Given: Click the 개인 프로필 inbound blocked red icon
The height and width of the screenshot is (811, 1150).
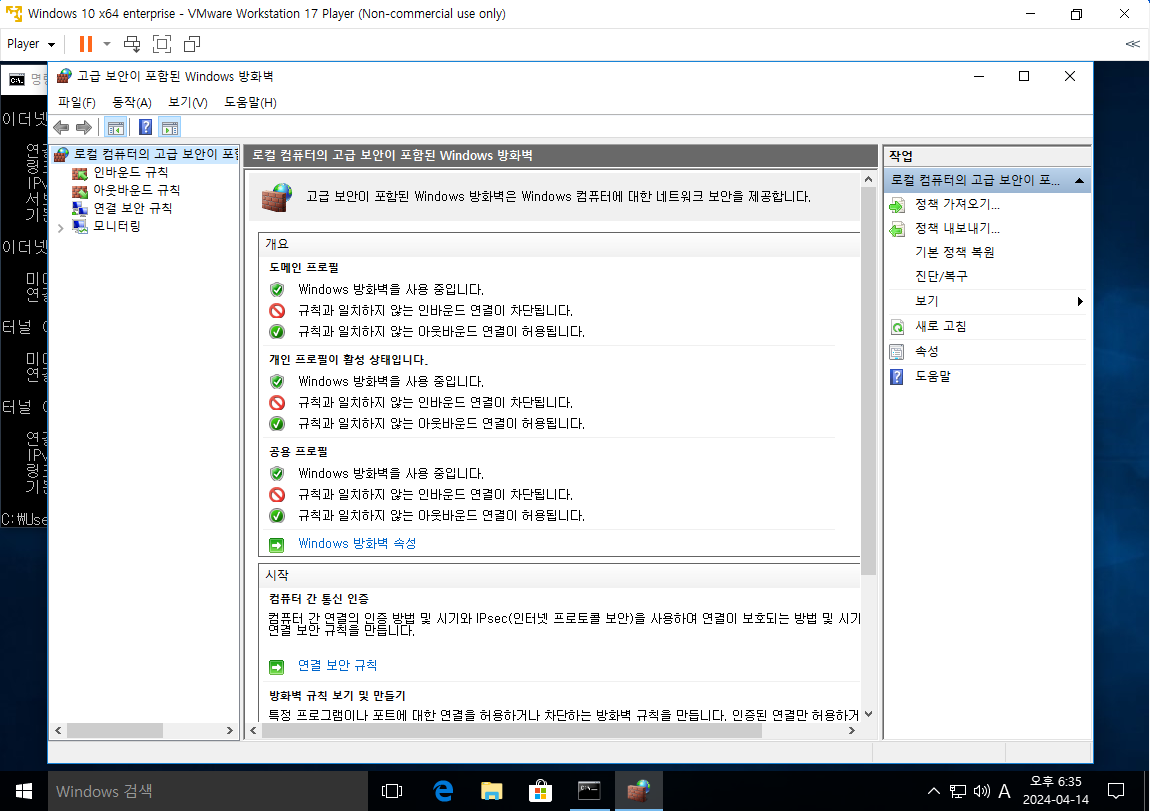Looking at the screenshot, I should (276, 403).
